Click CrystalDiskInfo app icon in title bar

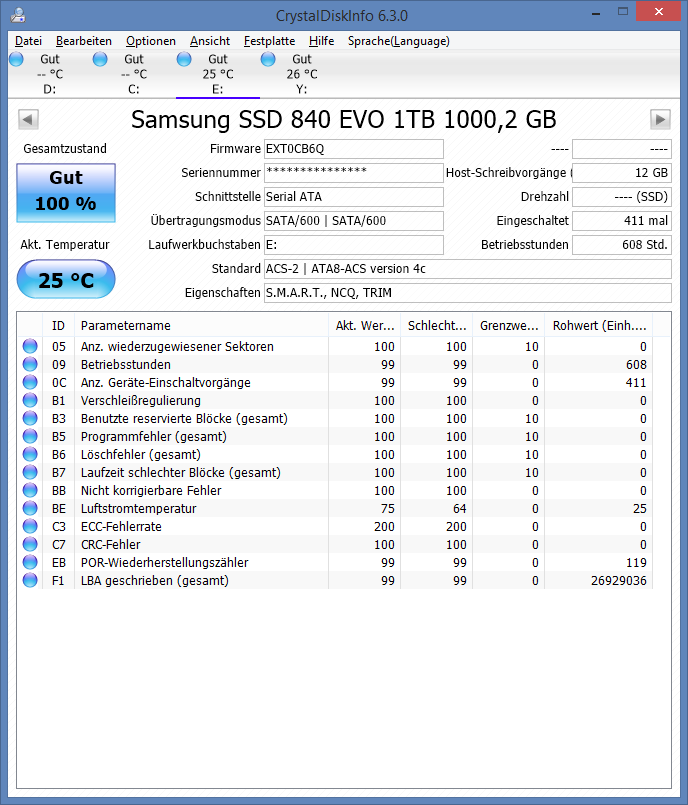pos(18,15)
